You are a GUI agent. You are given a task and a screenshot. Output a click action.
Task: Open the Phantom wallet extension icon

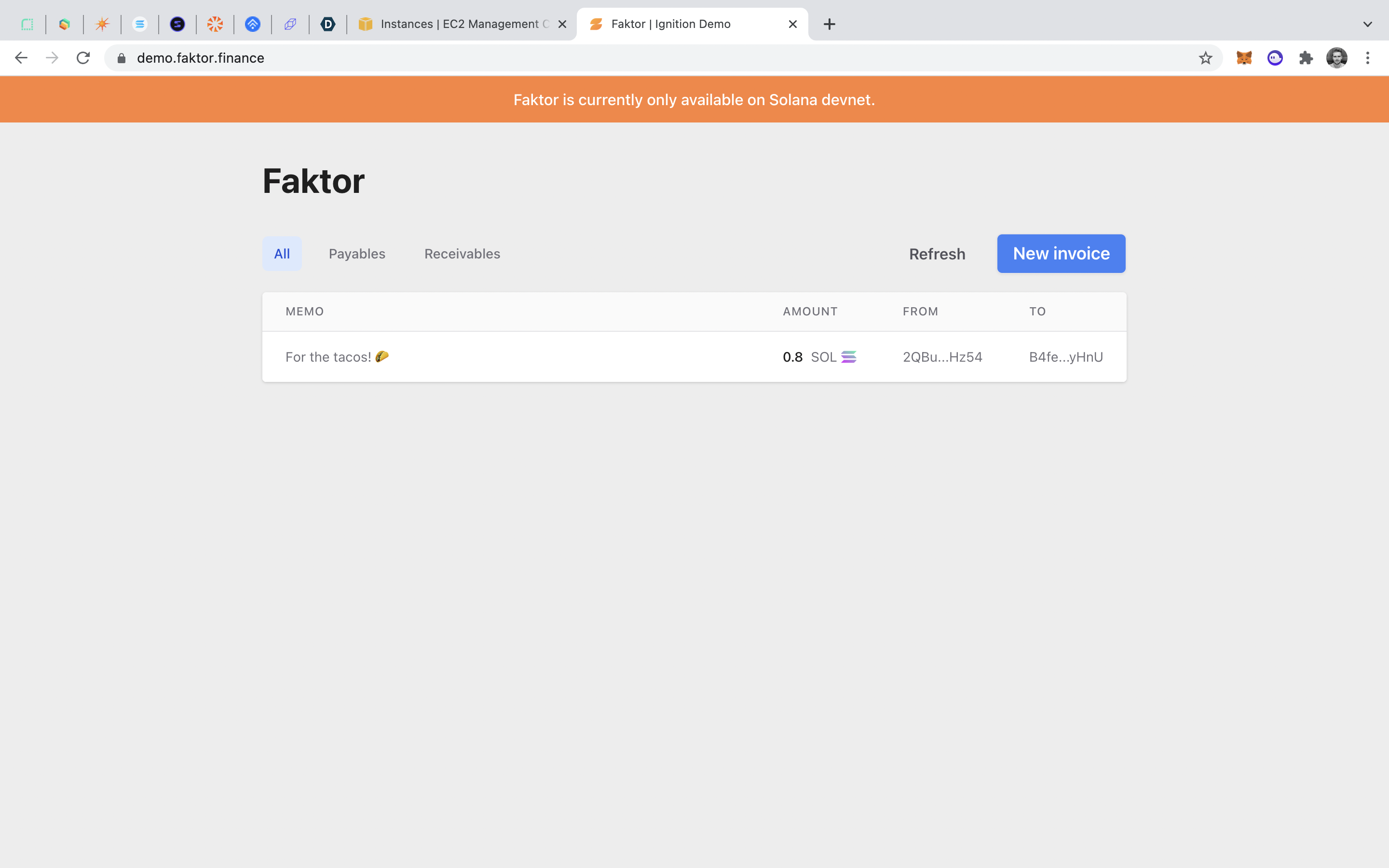click(1275, 58)
